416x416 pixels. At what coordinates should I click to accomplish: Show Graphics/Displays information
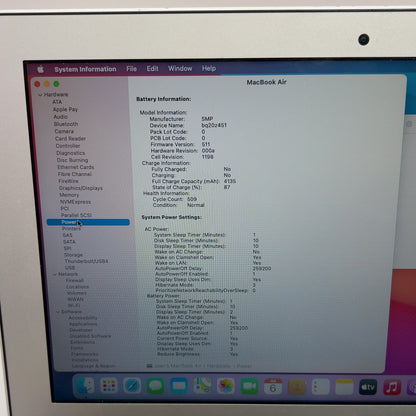coord(81,188)
